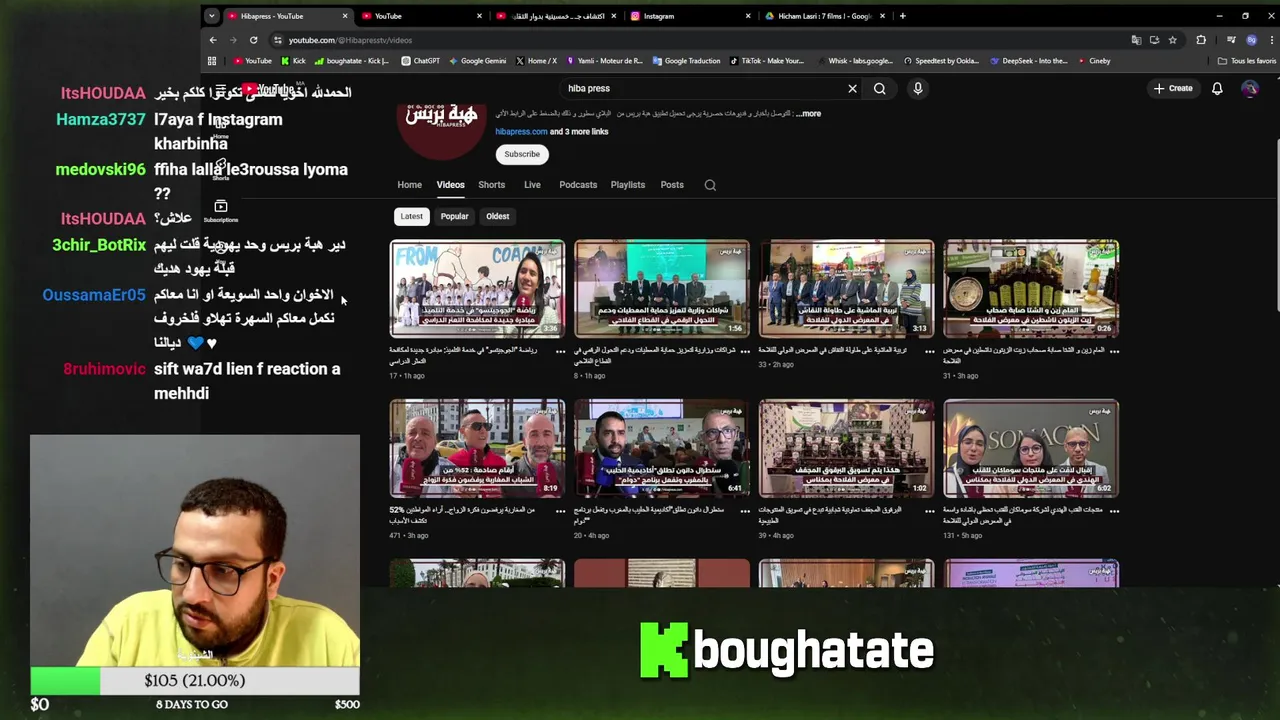Open the hibapress.com link
This screenshot has height=720, width=1280.
[x=521, y=132]
